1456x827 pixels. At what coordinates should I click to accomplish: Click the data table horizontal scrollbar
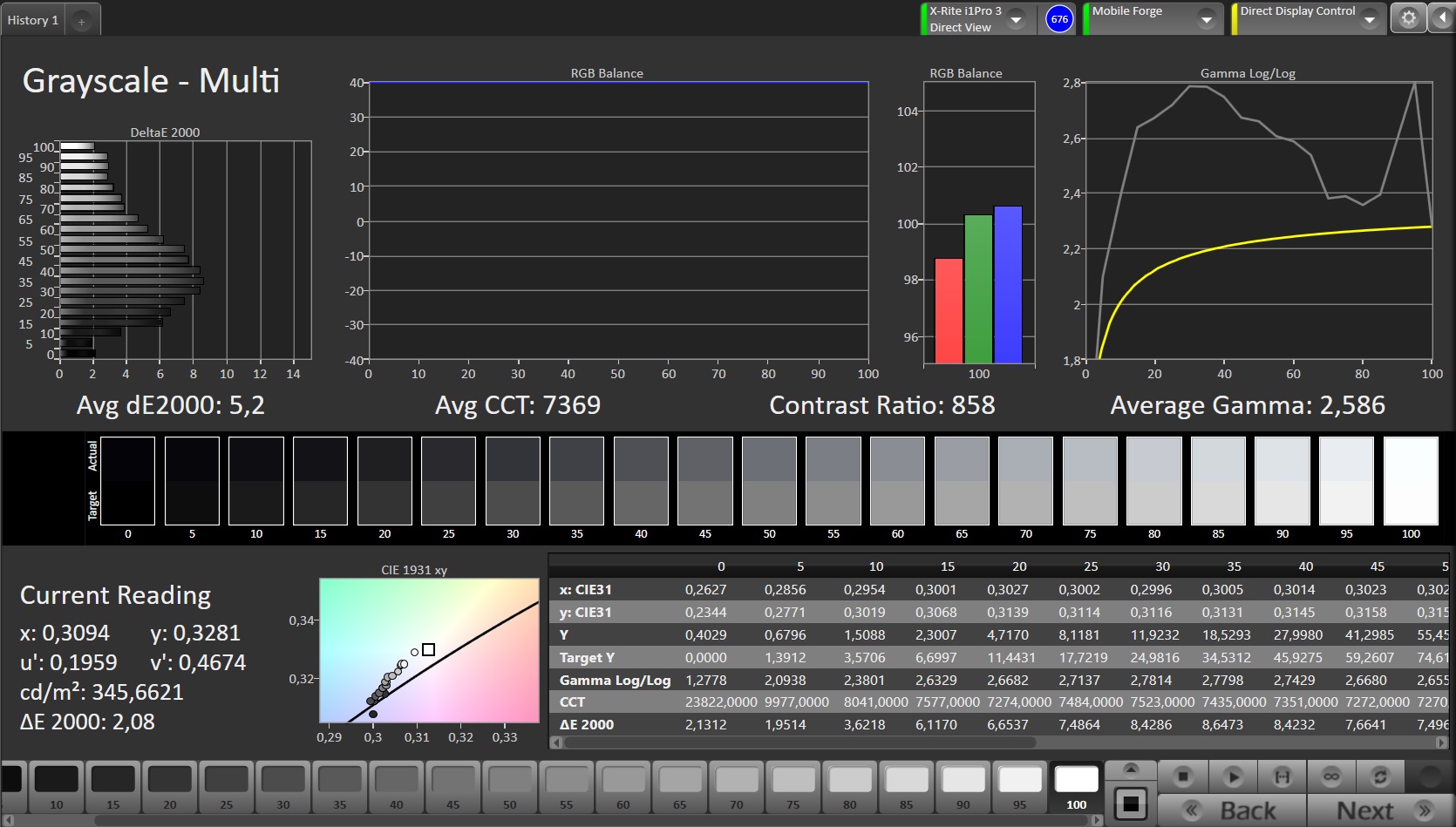tap(800, 742)
